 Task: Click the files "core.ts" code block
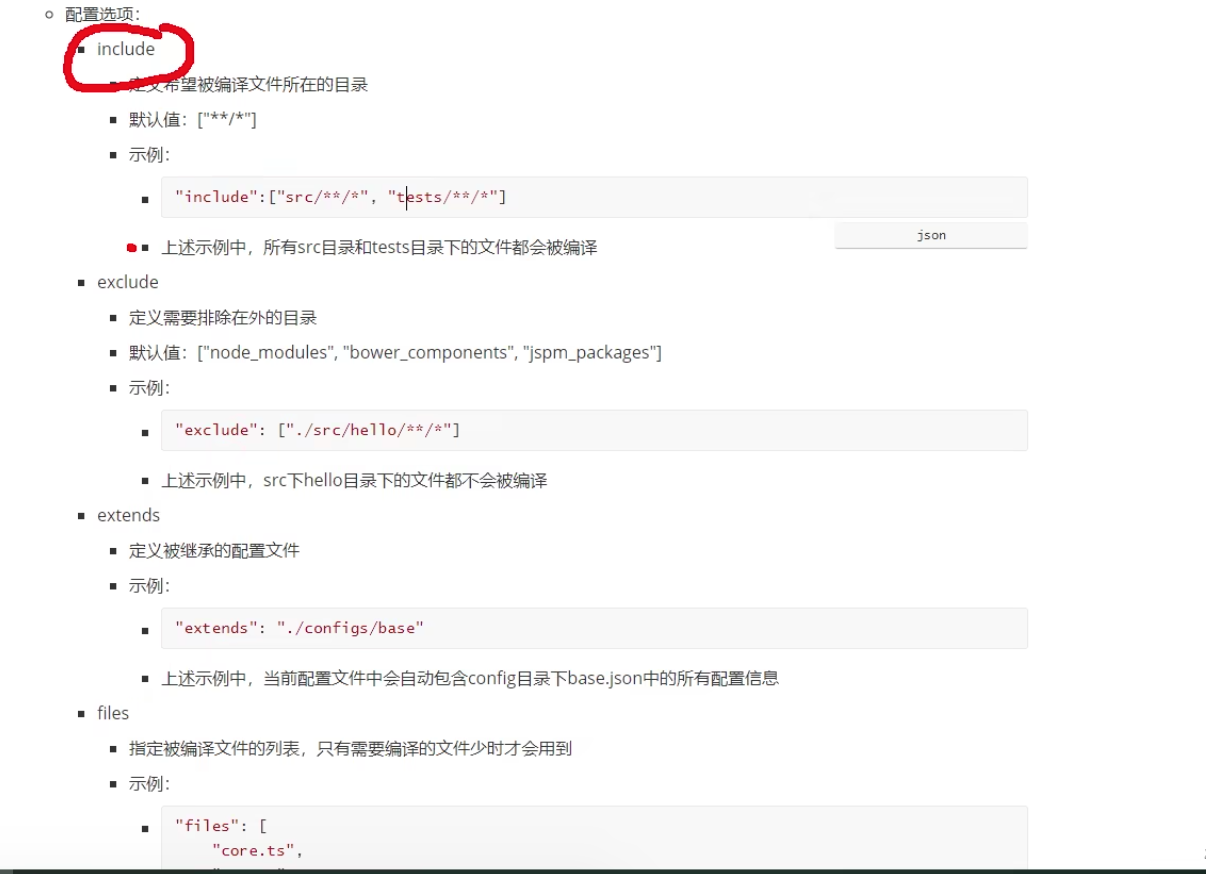[x=594, y=838]
